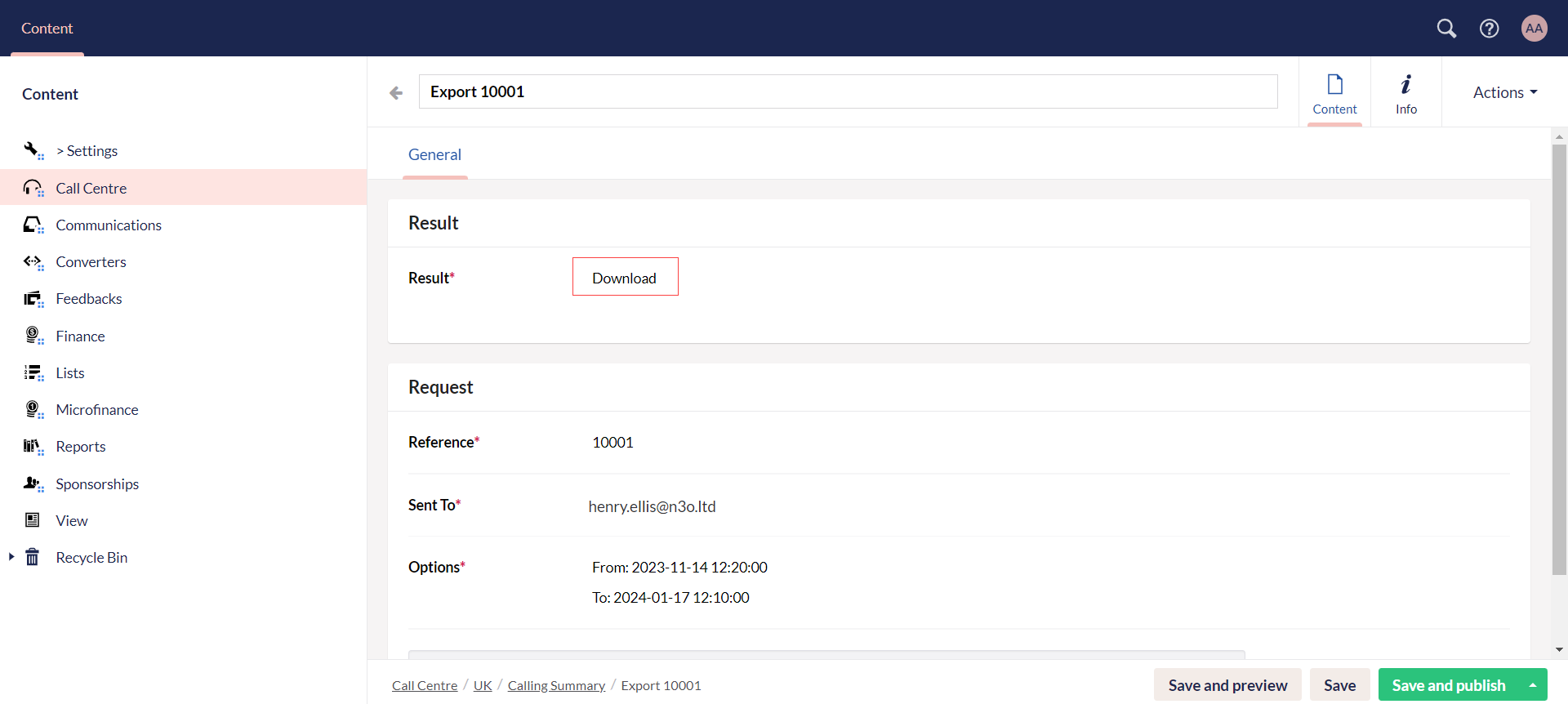Click the Export 10001 breadcrumb text
This screenshot has width=1568, height=704.
tap(661, 685)
